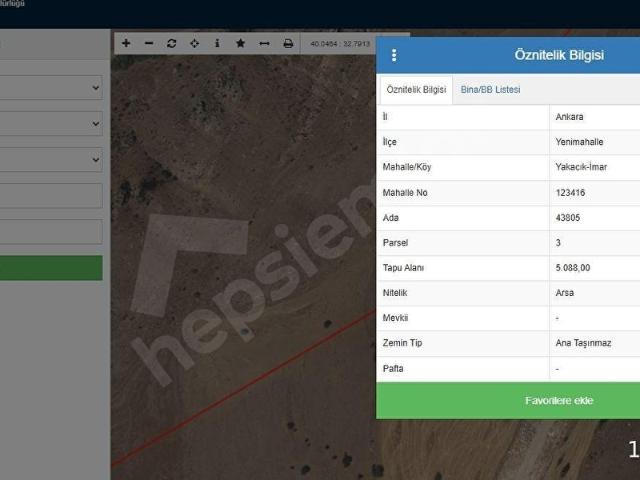Click the green search button in left panel

(51, 268)
